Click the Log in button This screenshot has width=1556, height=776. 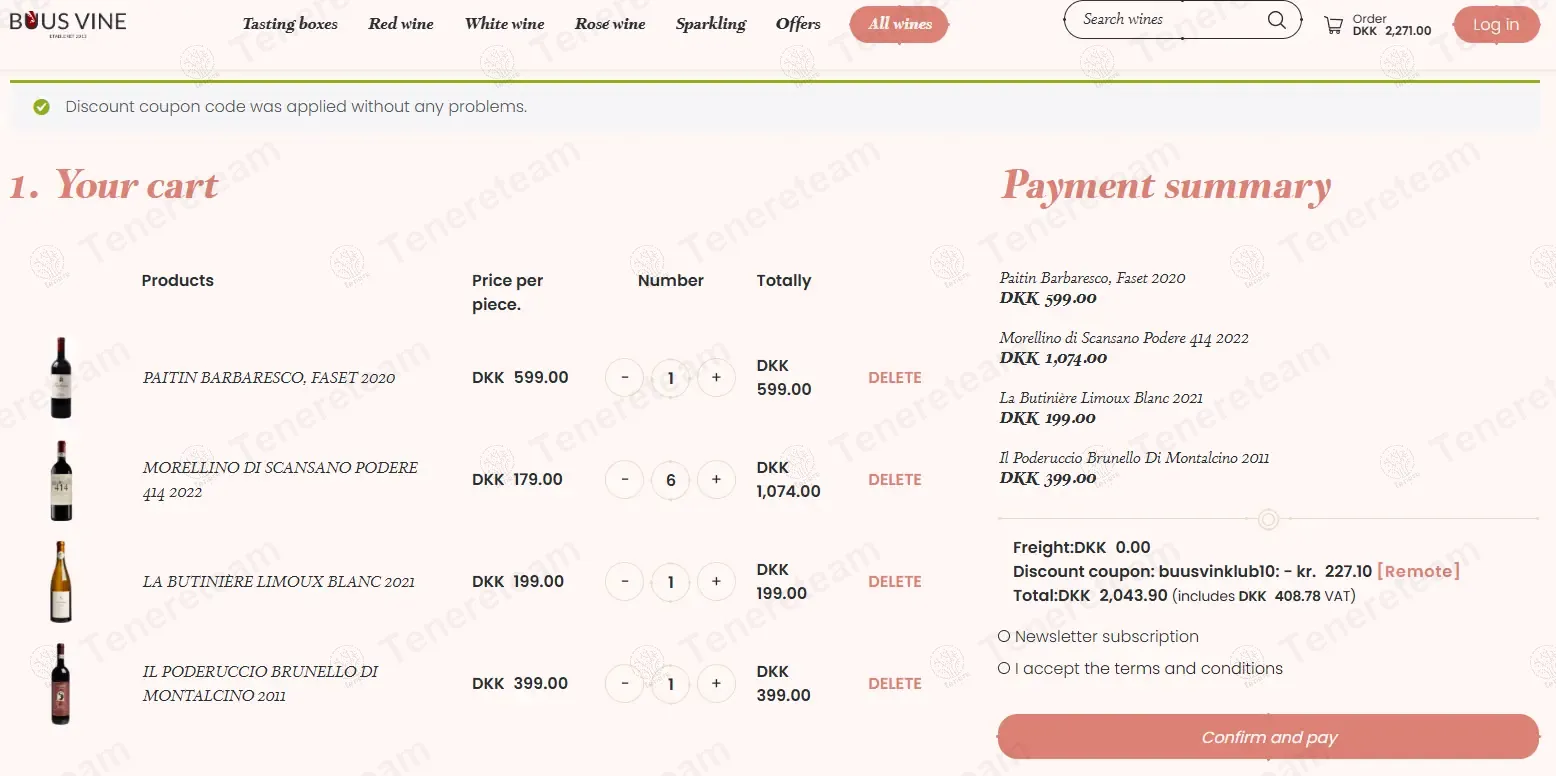click(1496, 25)
